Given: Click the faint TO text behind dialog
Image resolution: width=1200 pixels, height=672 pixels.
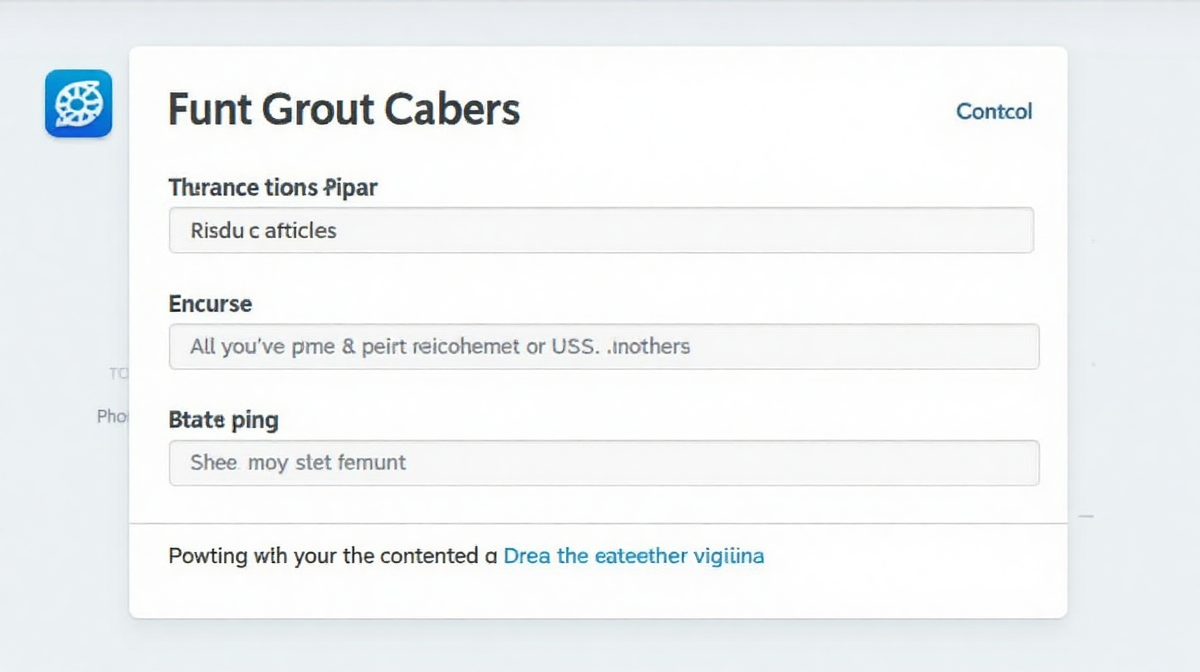Looking at the screenshot, I should click(119, 373).
